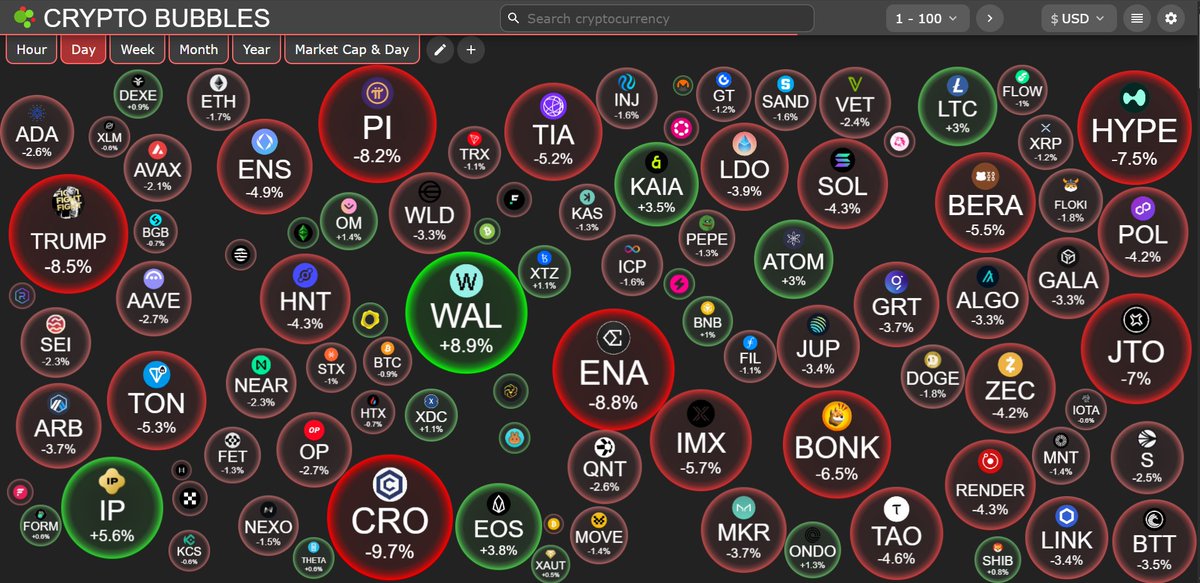Click the CRYPTO BUBBLES title text
The height and width of the screenshot is (583, 1200).
click(x=157, y=18)
